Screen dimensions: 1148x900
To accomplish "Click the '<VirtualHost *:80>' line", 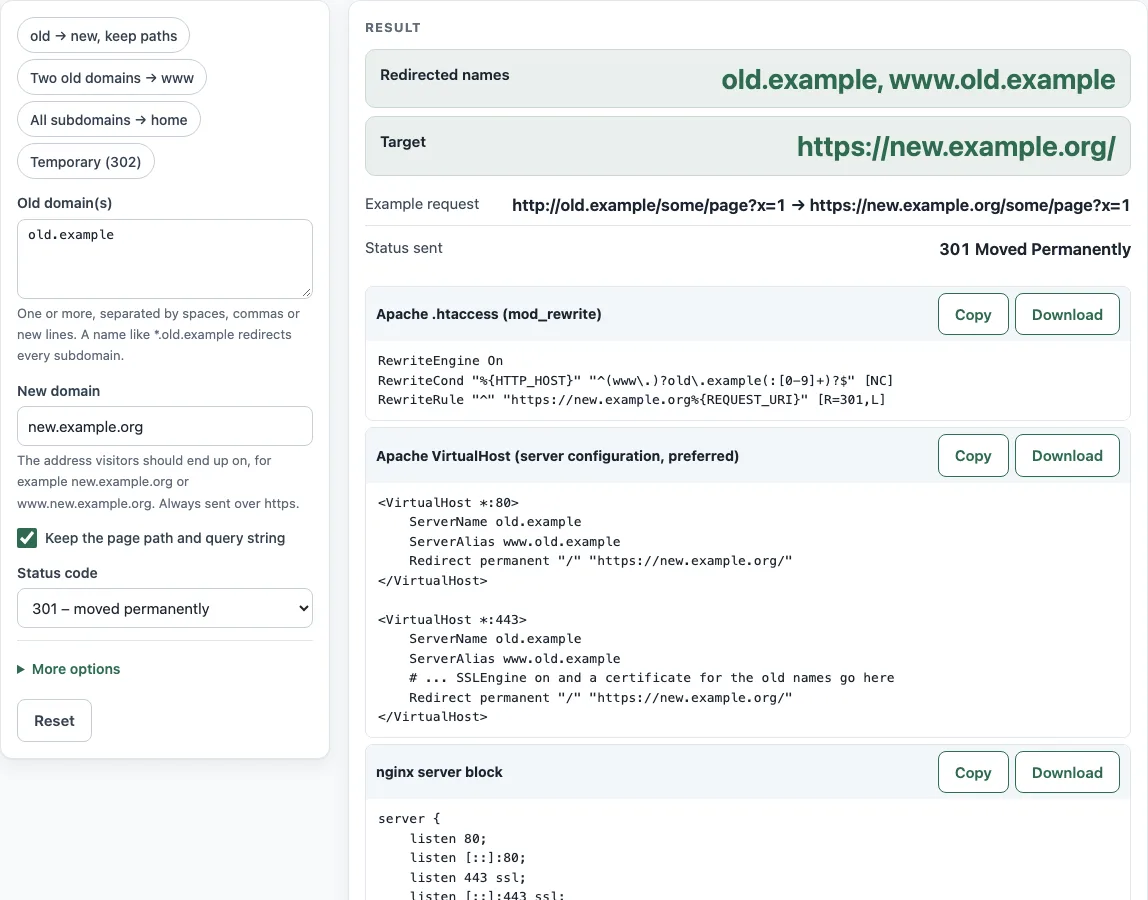I will click(x=448, y=502).
